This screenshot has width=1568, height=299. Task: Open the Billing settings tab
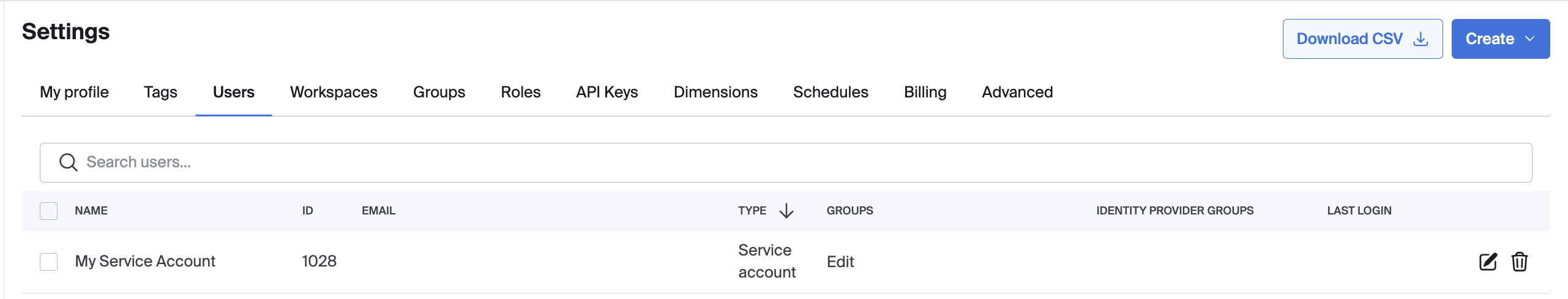click(x=925, y=92)
